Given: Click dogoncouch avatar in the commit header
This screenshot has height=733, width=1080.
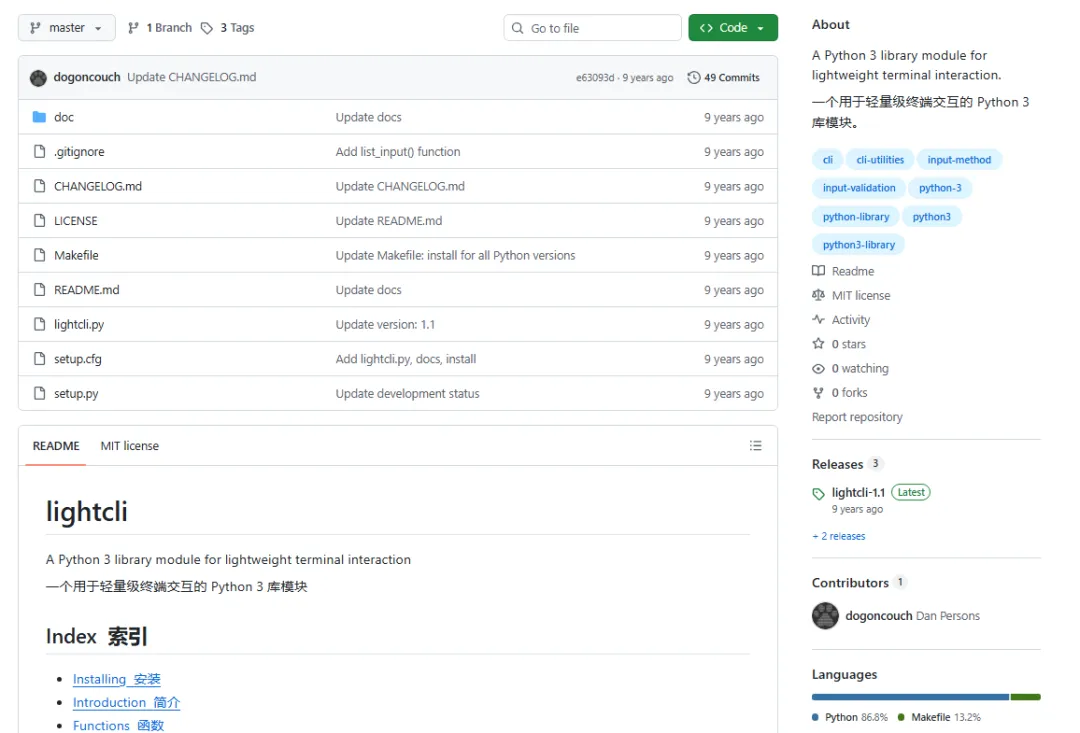Looking at the screenshot, I should 39,78.
